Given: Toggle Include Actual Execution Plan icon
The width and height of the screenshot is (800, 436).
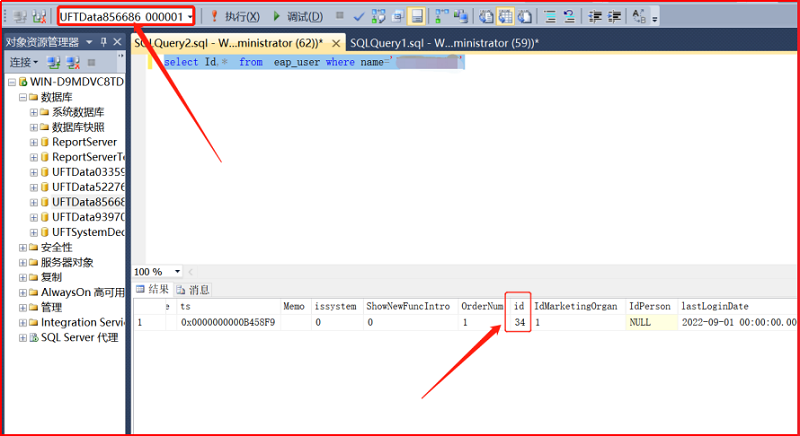Looking at the screenshot, I should (x=442, y=17).
